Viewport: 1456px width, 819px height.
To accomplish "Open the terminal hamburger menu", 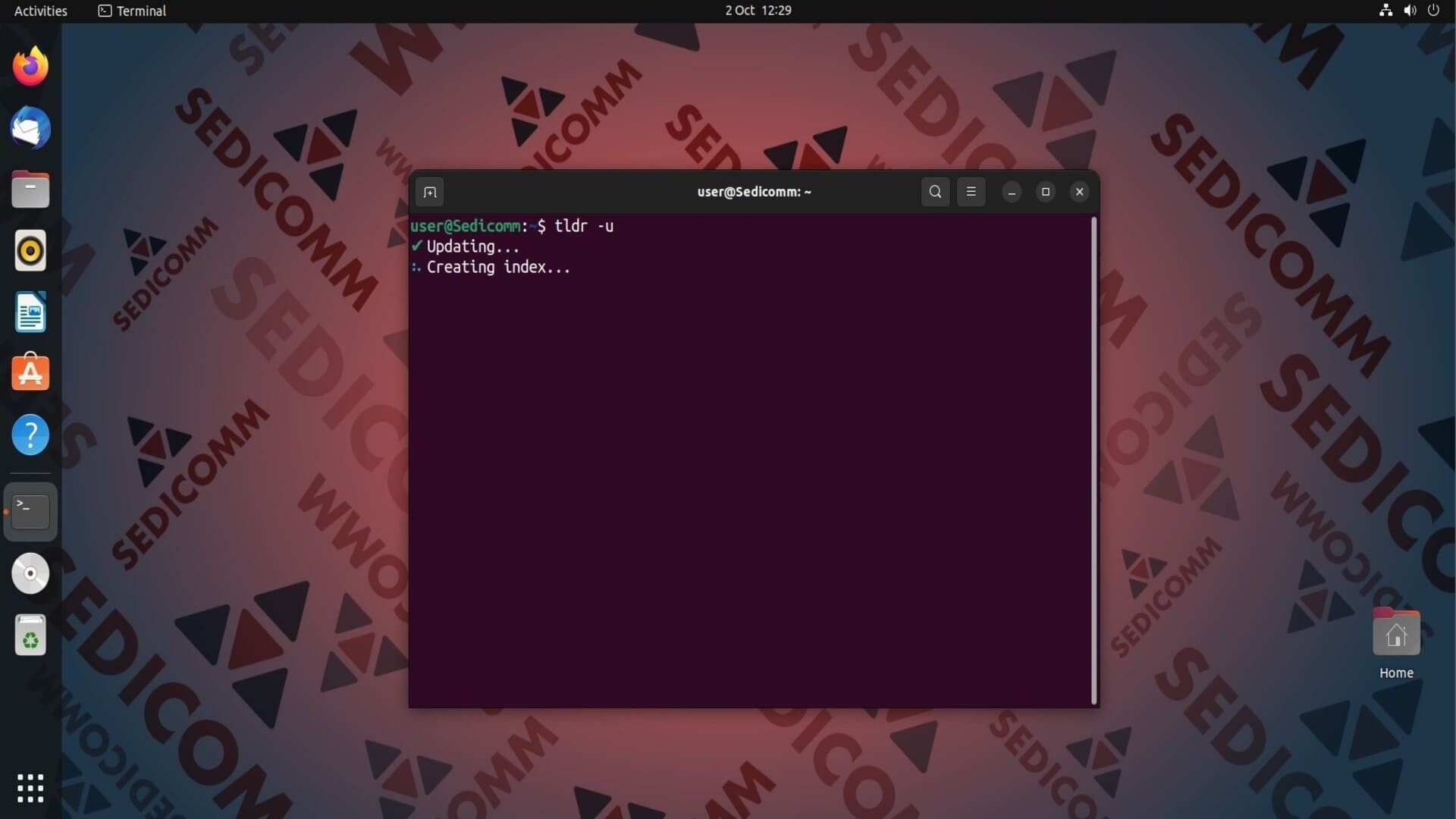I will pyautogui.click(x=971, y=192).
